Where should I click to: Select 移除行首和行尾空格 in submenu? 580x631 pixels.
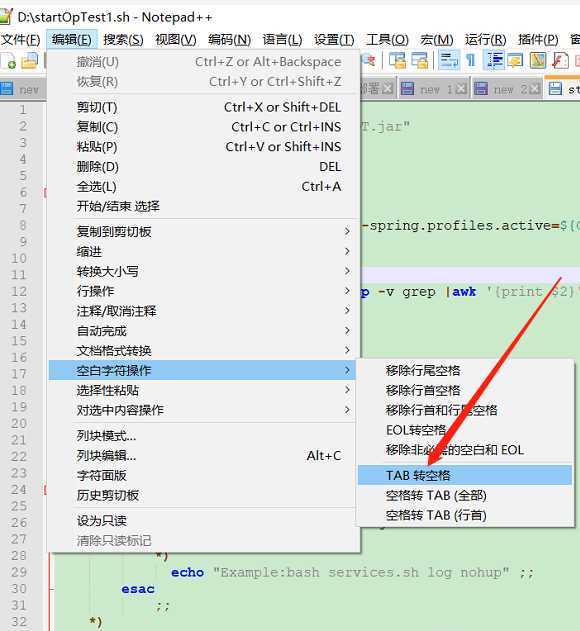point(465,410)
